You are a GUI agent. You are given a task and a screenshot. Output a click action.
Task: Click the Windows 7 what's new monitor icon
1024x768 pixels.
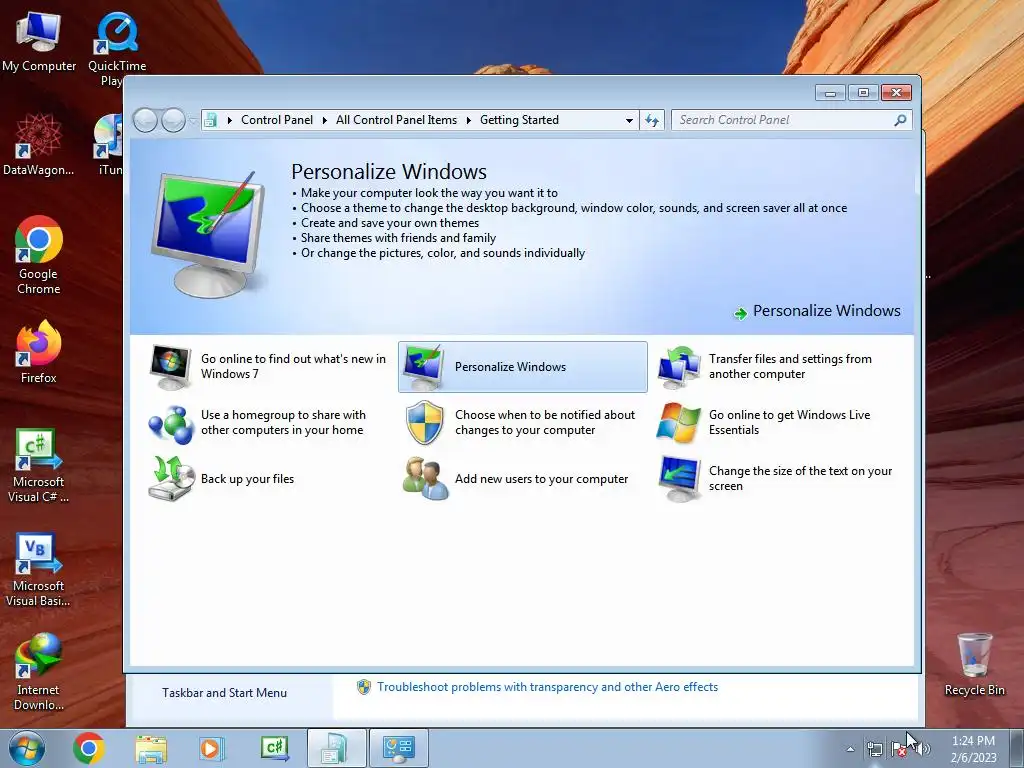click(170, 367)
